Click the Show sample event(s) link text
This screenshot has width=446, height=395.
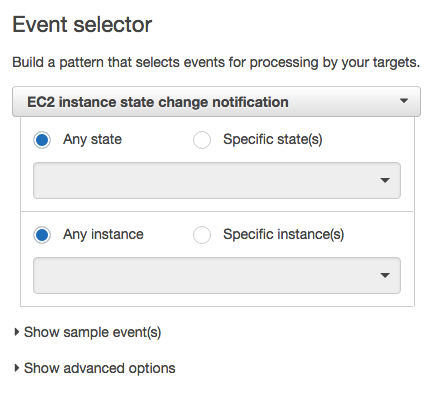(93, 332)
